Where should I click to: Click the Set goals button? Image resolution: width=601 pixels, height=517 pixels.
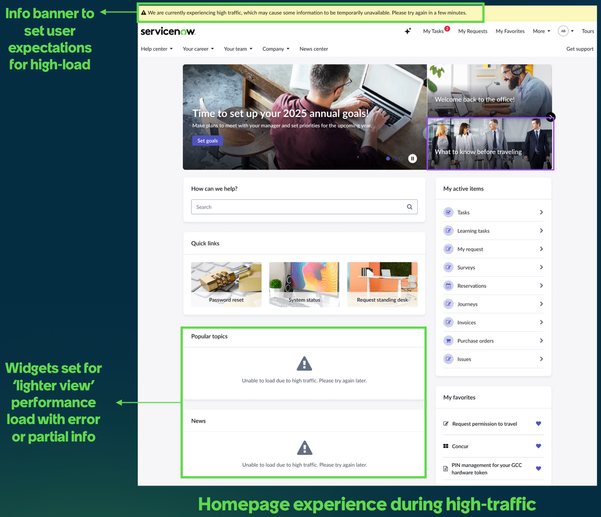point(207,141)
